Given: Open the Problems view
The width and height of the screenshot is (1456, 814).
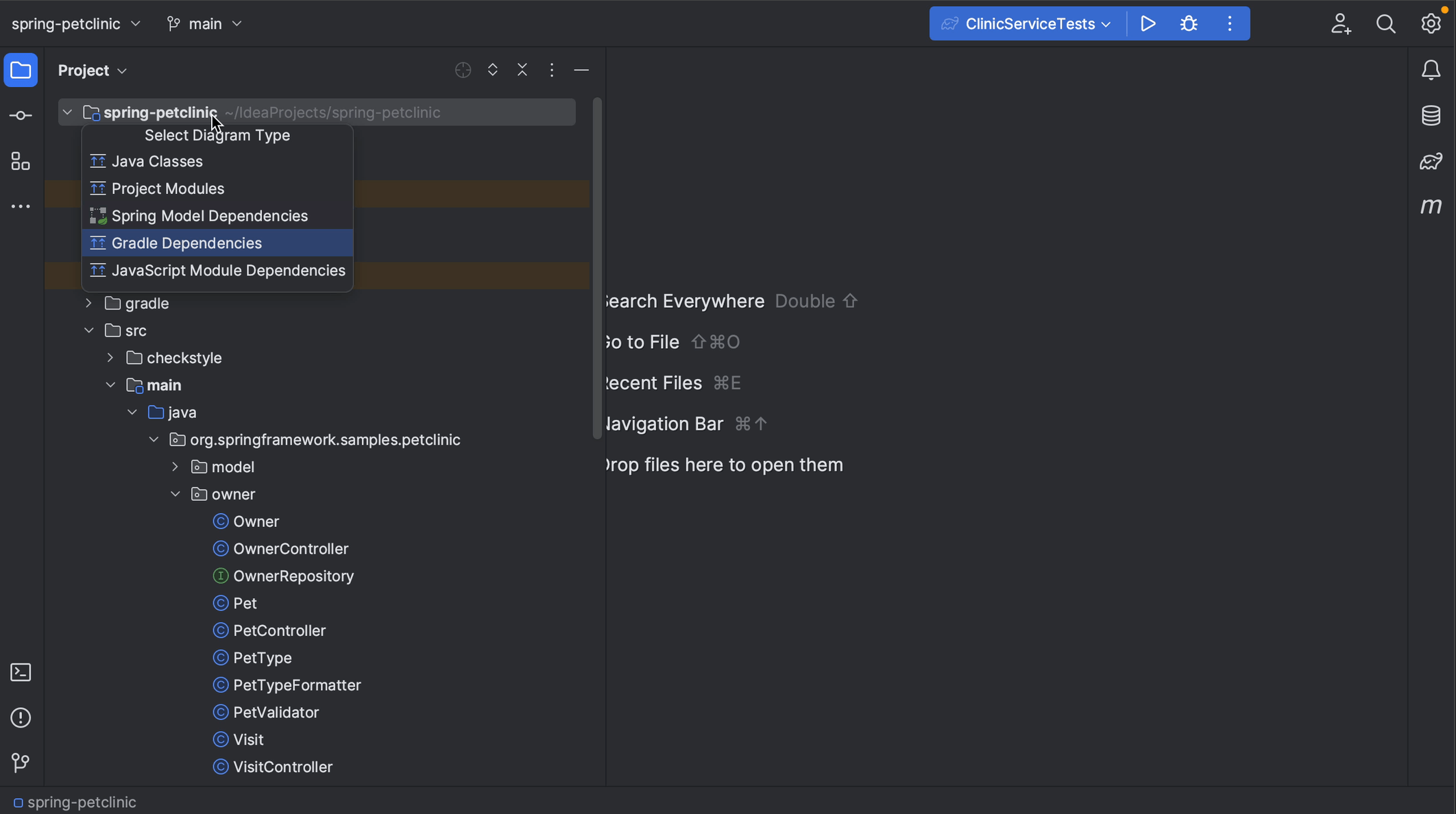Looking at the screenshot, I should tap(21, 717).
